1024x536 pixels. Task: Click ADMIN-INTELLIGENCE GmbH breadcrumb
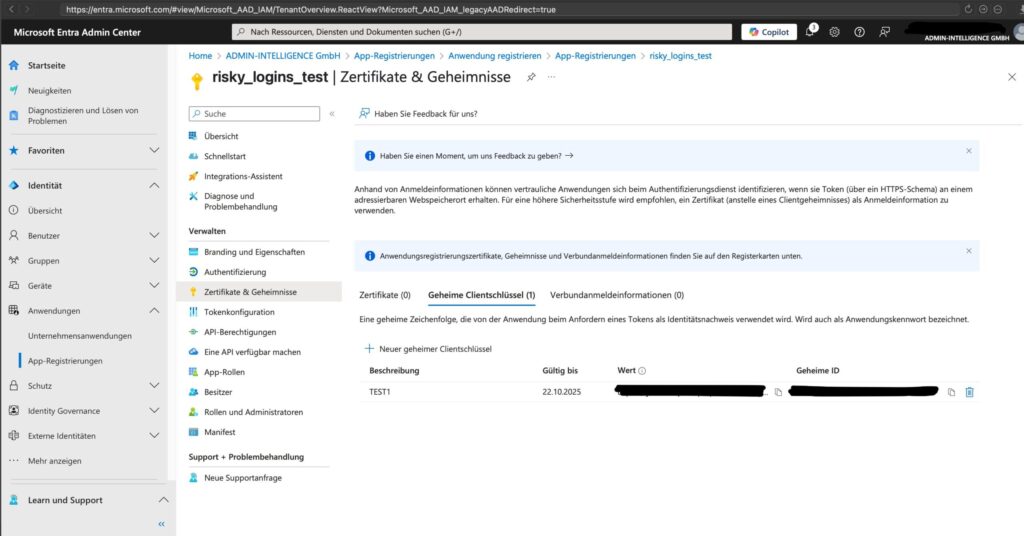(x=283, y=56)
